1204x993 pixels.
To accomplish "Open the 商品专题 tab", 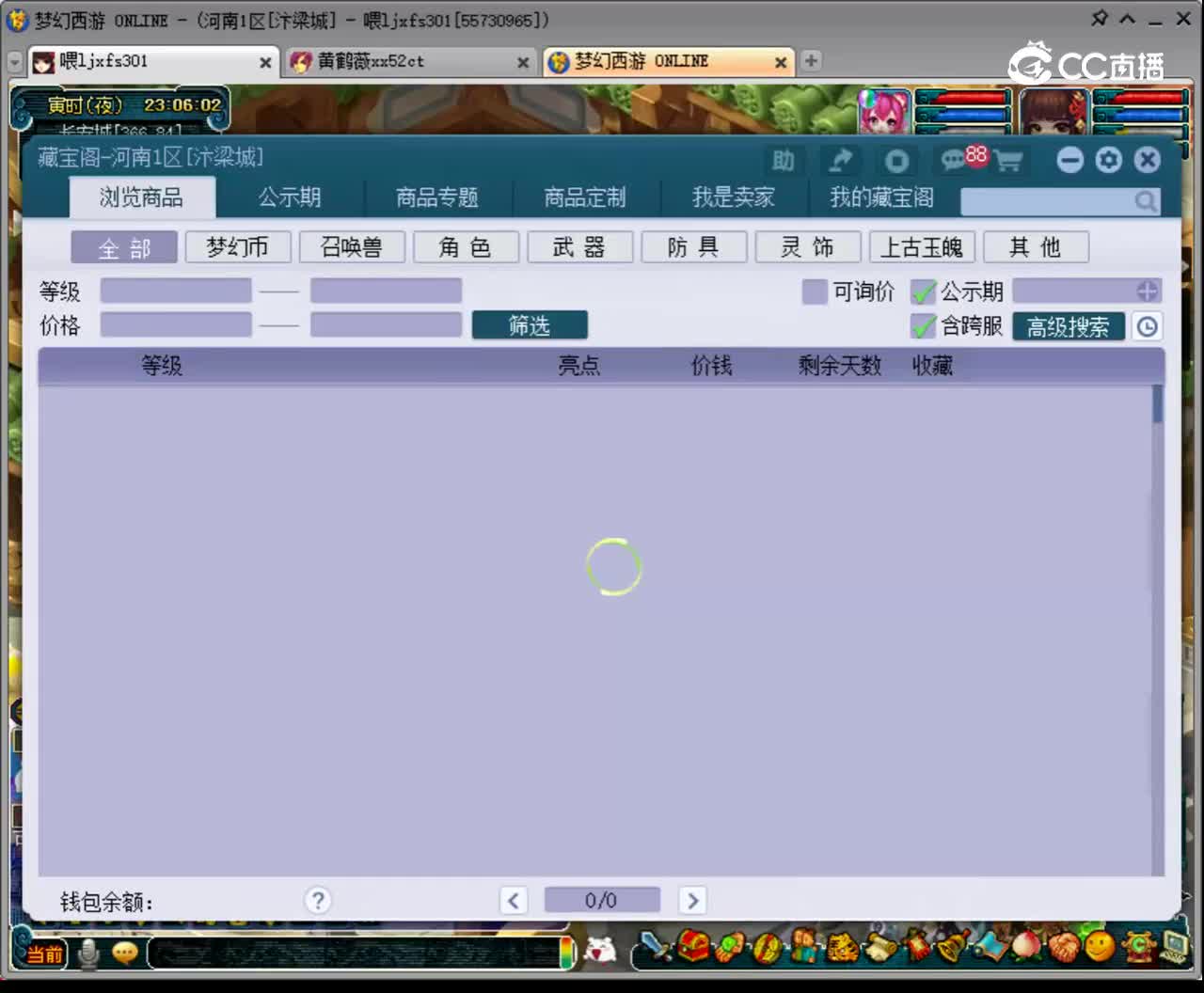I will point(437,197).
